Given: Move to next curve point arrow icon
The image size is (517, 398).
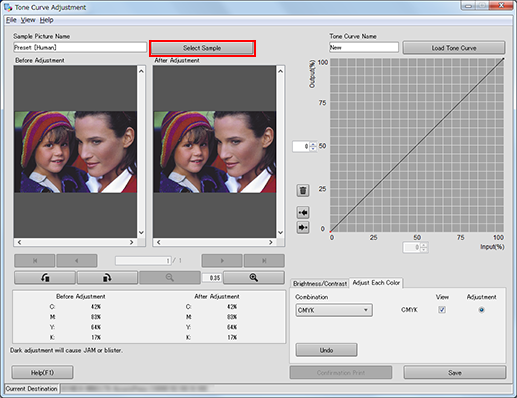Looking at the screenshot, I should [303, 227].
